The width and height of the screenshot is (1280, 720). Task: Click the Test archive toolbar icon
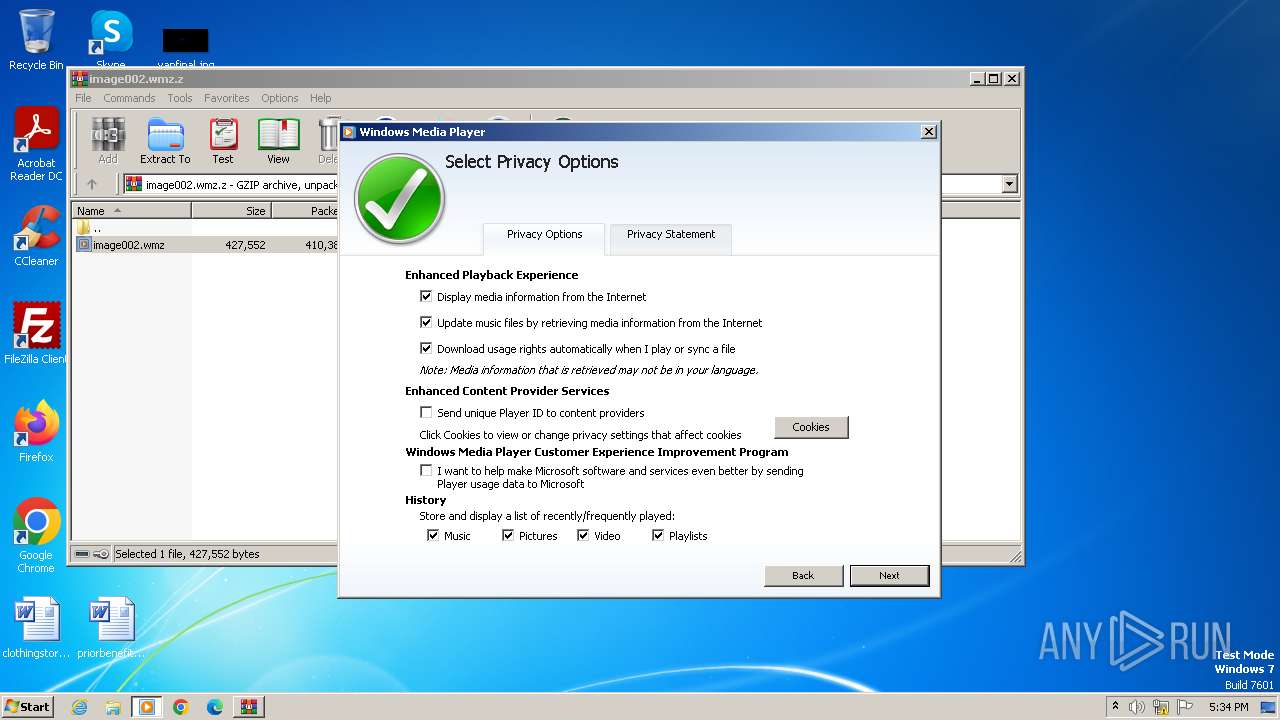coord(223,140)
